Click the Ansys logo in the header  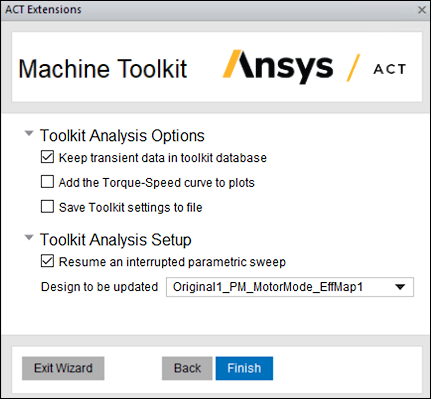[278, 66]
